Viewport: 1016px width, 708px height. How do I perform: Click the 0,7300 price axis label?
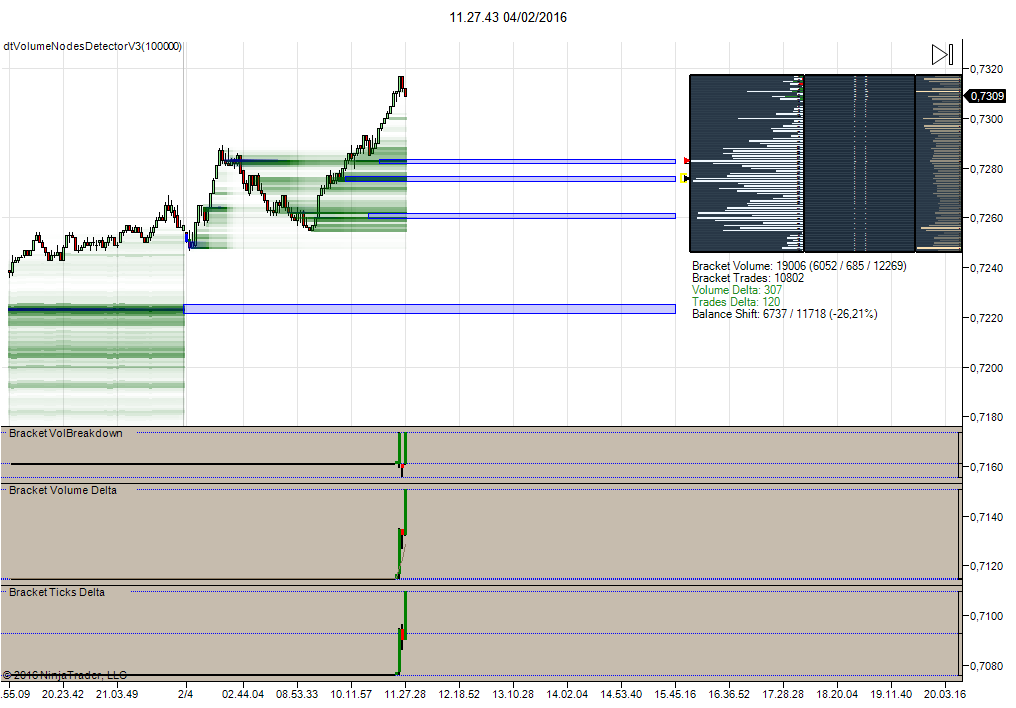(987, 119)
